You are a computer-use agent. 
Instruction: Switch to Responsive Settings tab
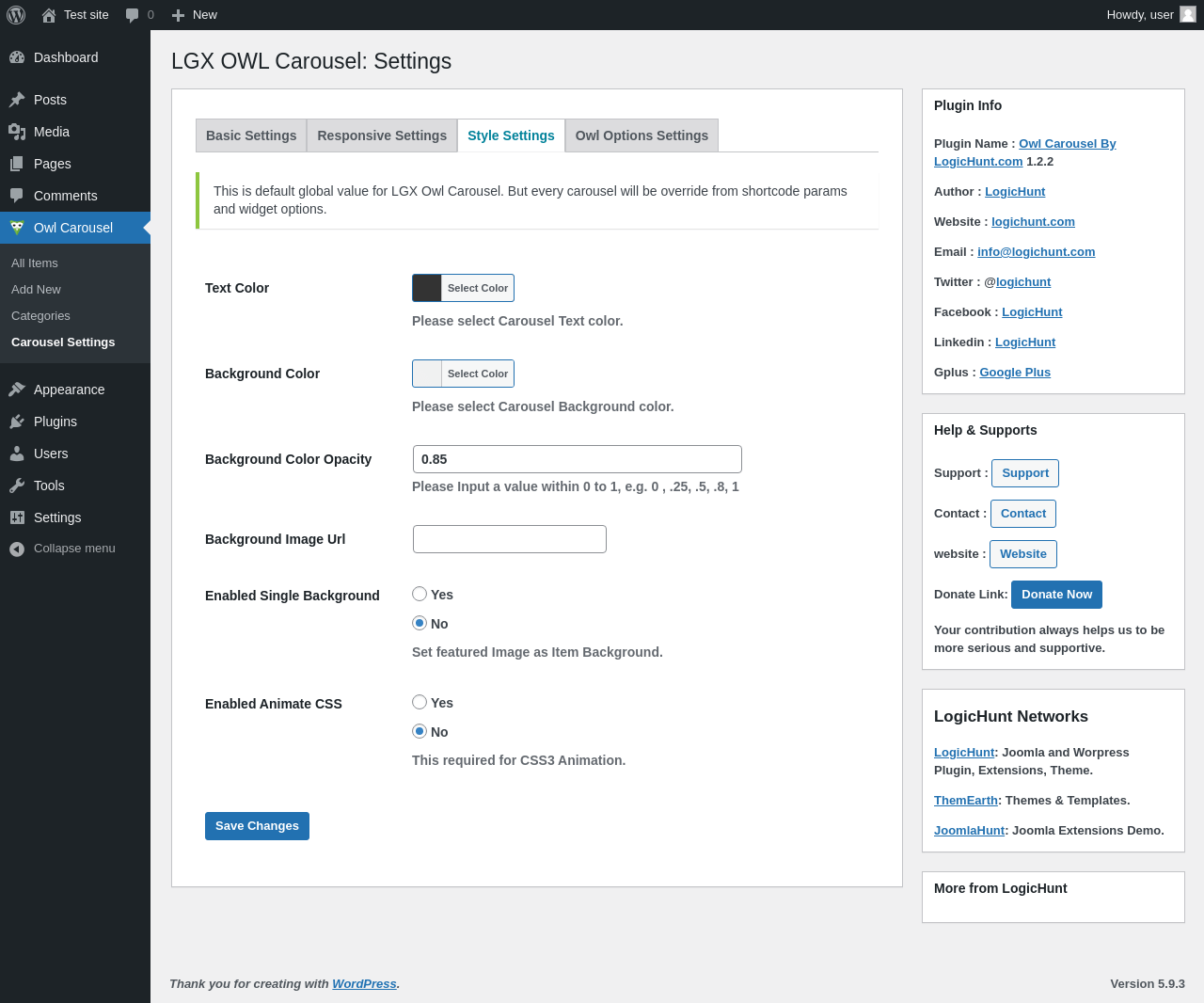click(x=382, y=135)
